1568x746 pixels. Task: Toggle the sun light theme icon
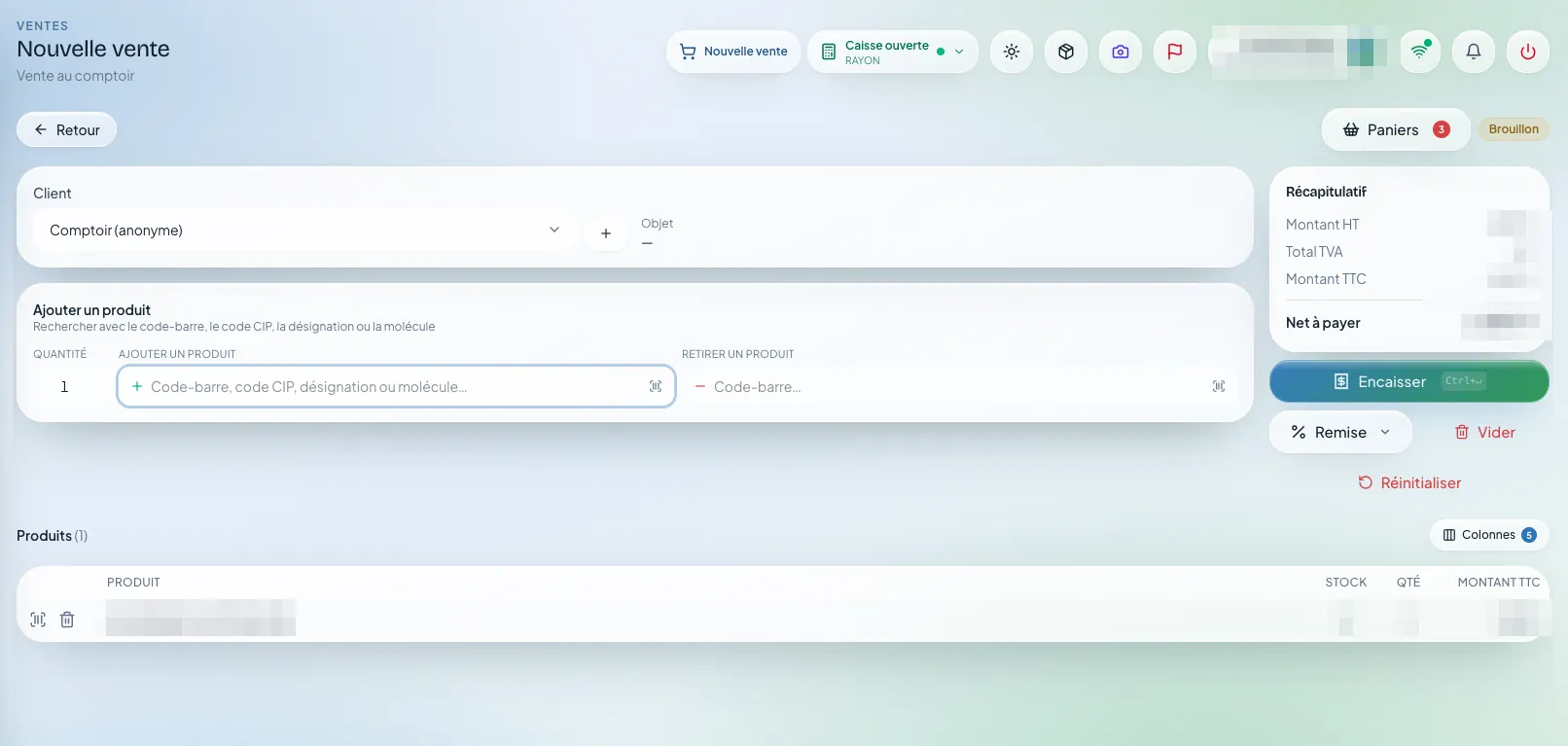[x=1012, y=52]
